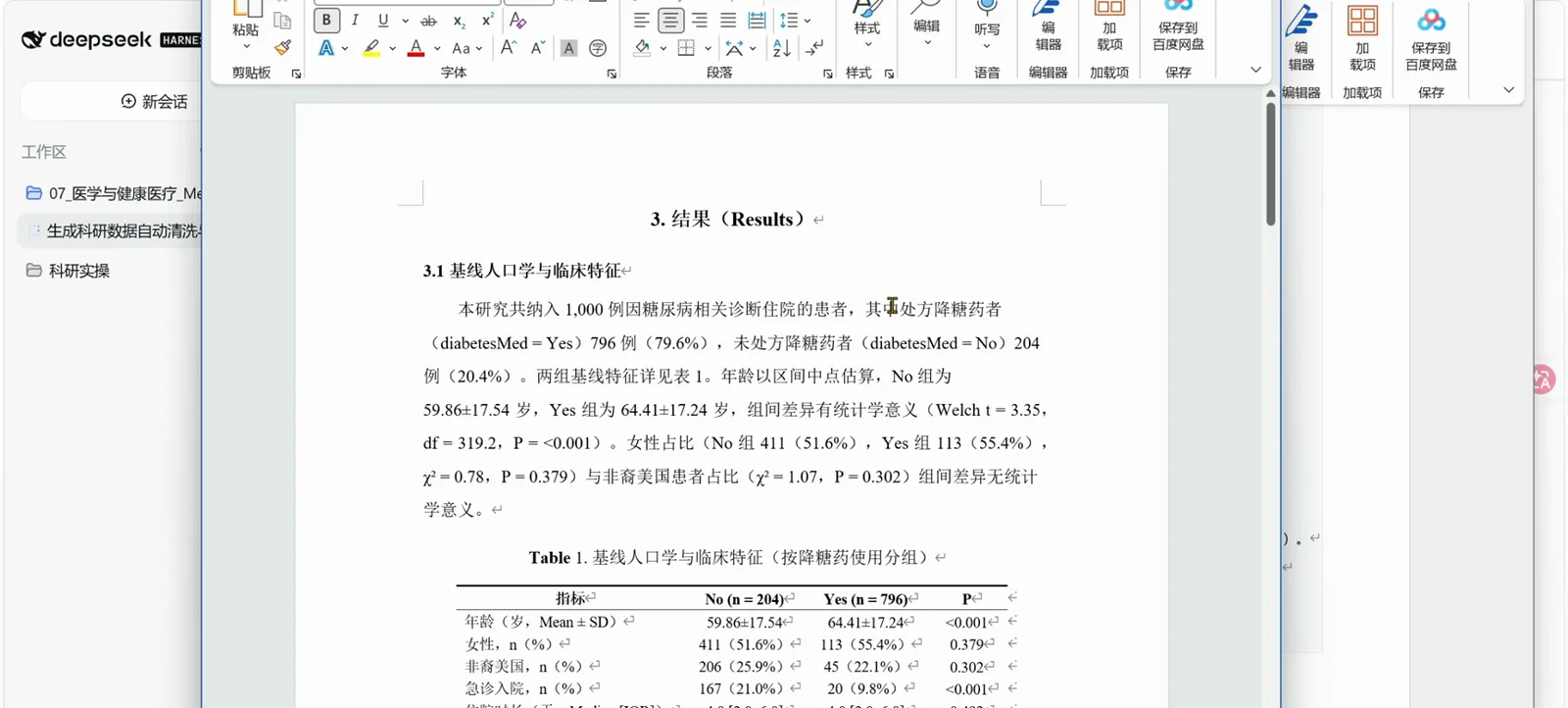Collapse the ribbon in front Word window
The width and height of the screenshot is (1568, 708).
coord(1255,70)
